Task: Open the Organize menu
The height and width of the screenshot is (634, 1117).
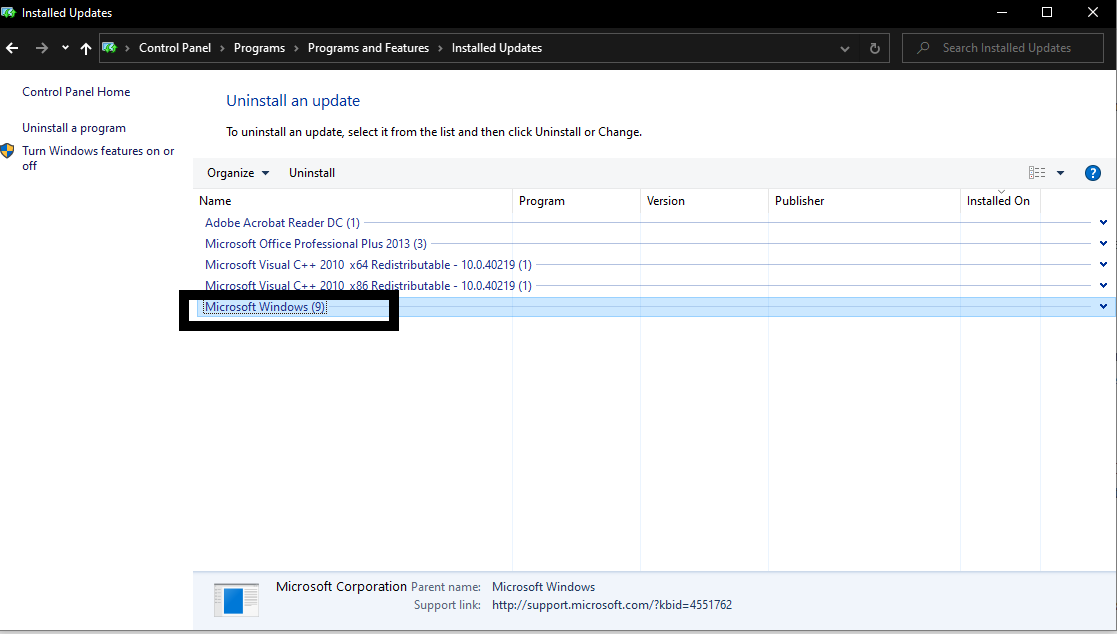Action: tap(238, 173)
